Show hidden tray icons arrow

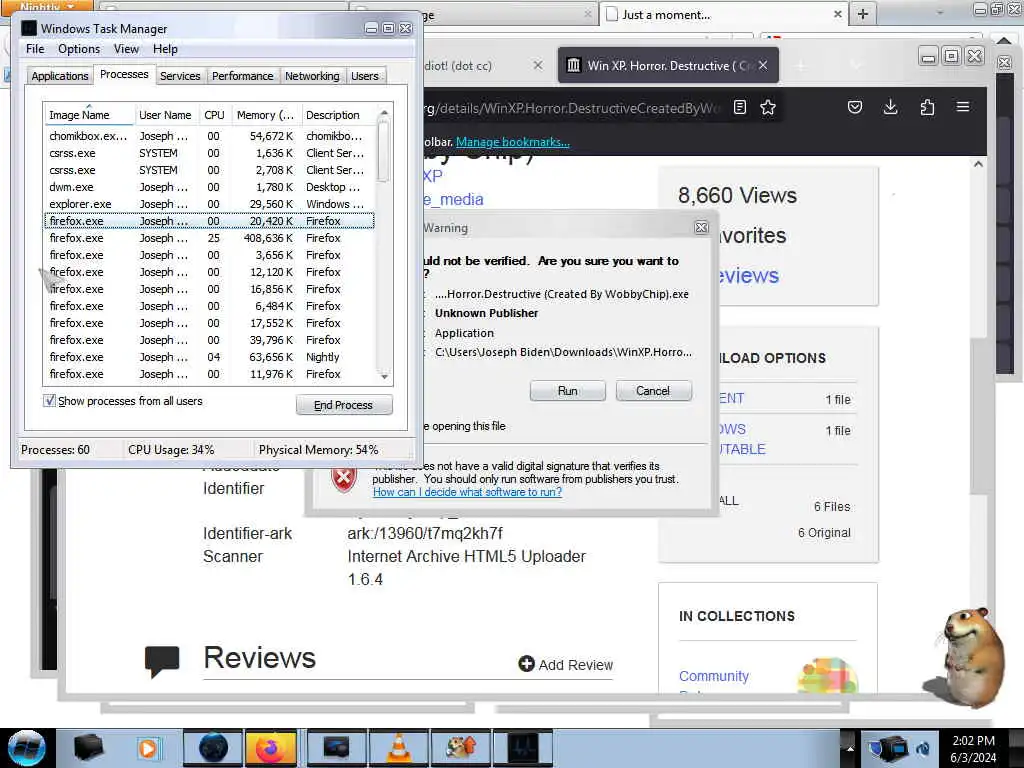[850, 748]
